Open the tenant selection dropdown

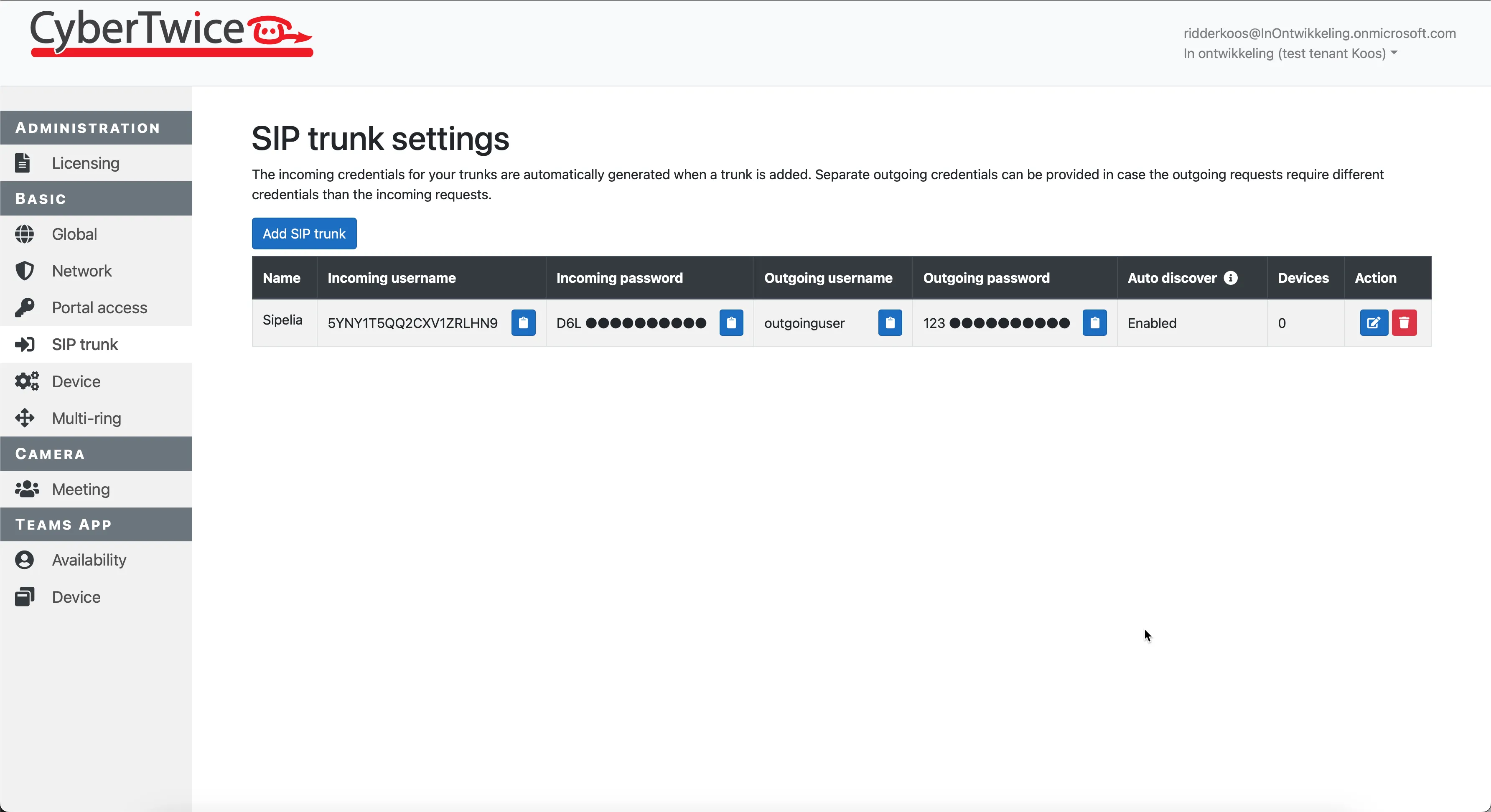(x=1290, y=53)
